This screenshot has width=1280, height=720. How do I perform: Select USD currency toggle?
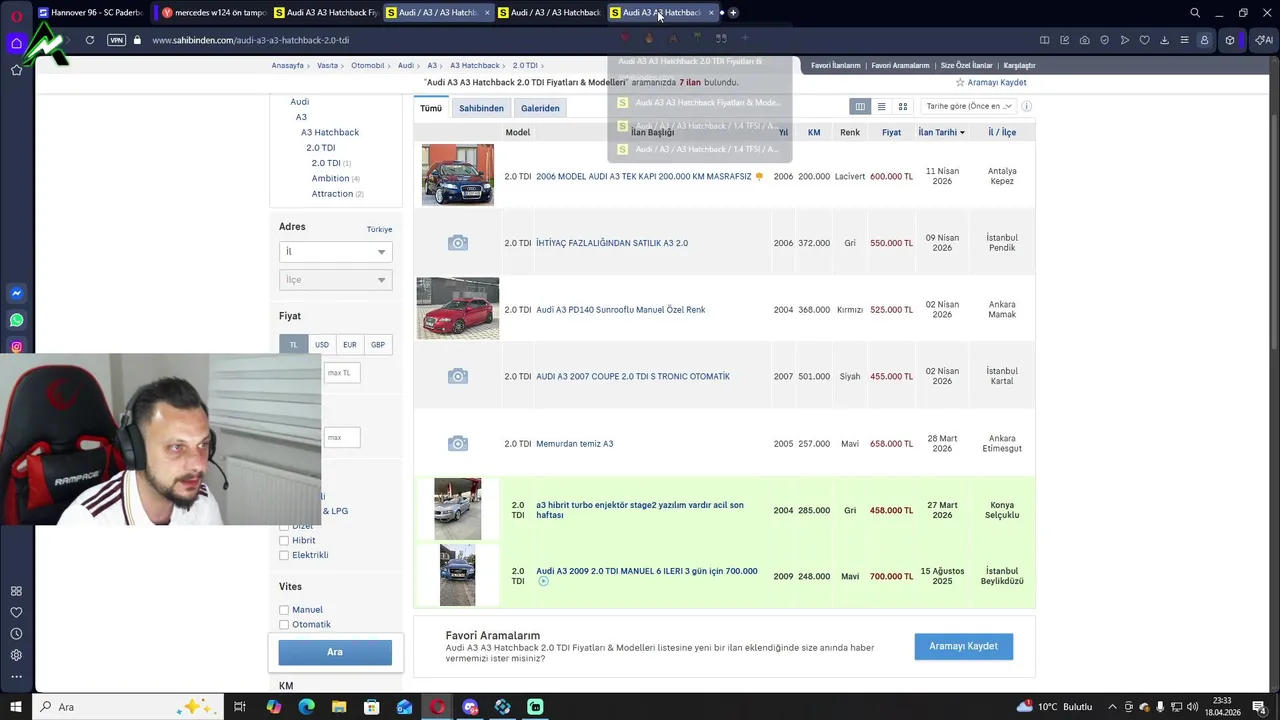(x=322, y=345)
